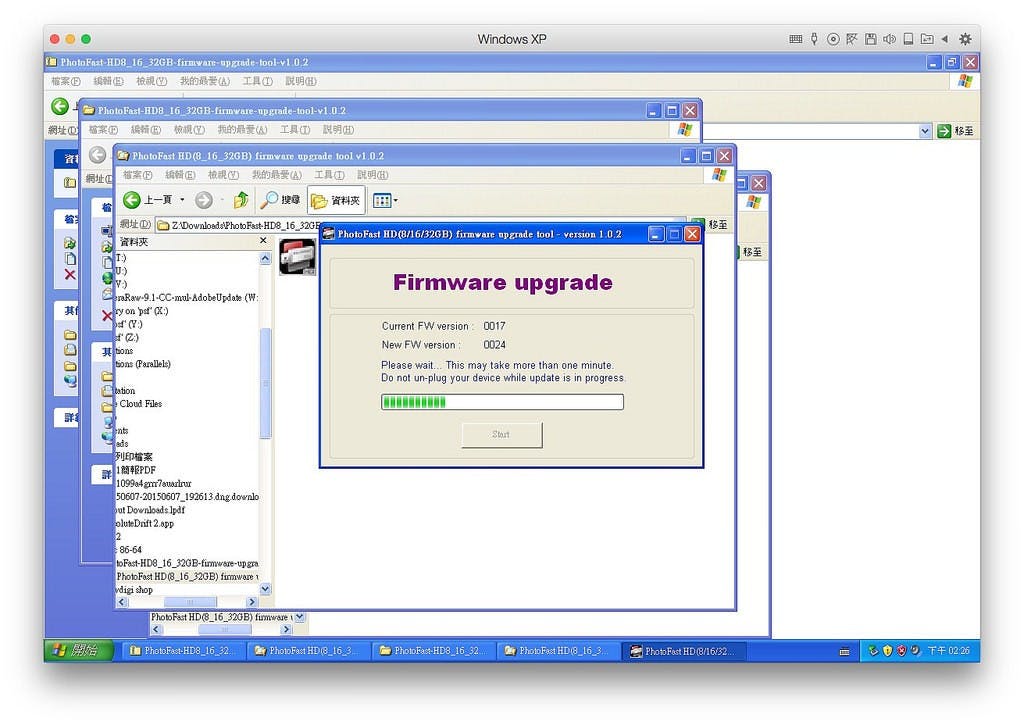This screenshot has width=1024, height=725.
Task: Click green Back arrow in rearmost Explorer window
Action: (x=60, y=106)
